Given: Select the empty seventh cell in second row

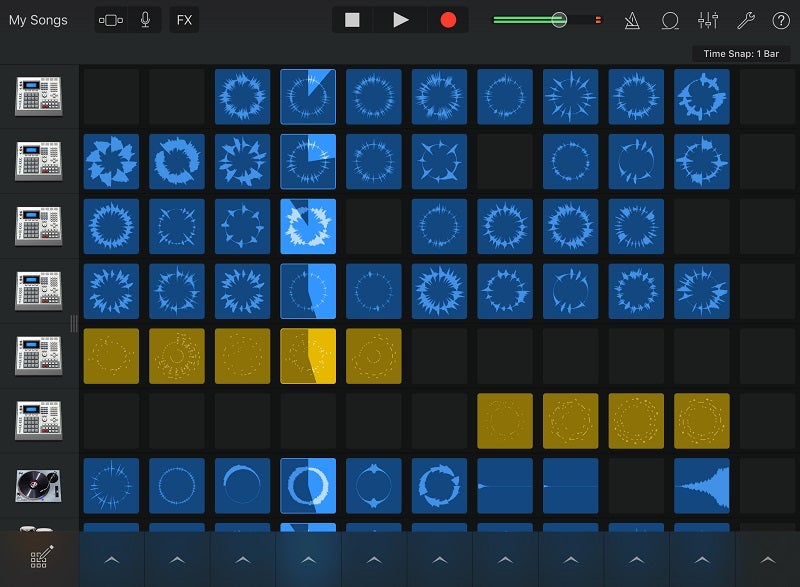Looking at the screenshot, I should pyautogui.click(x=505, y=162).
